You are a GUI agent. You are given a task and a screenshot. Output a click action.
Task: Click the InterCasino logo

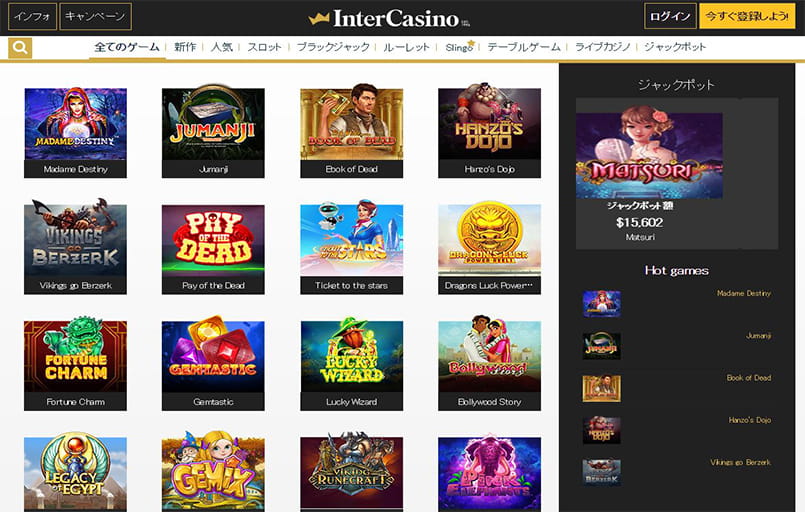tap(389, 18)
